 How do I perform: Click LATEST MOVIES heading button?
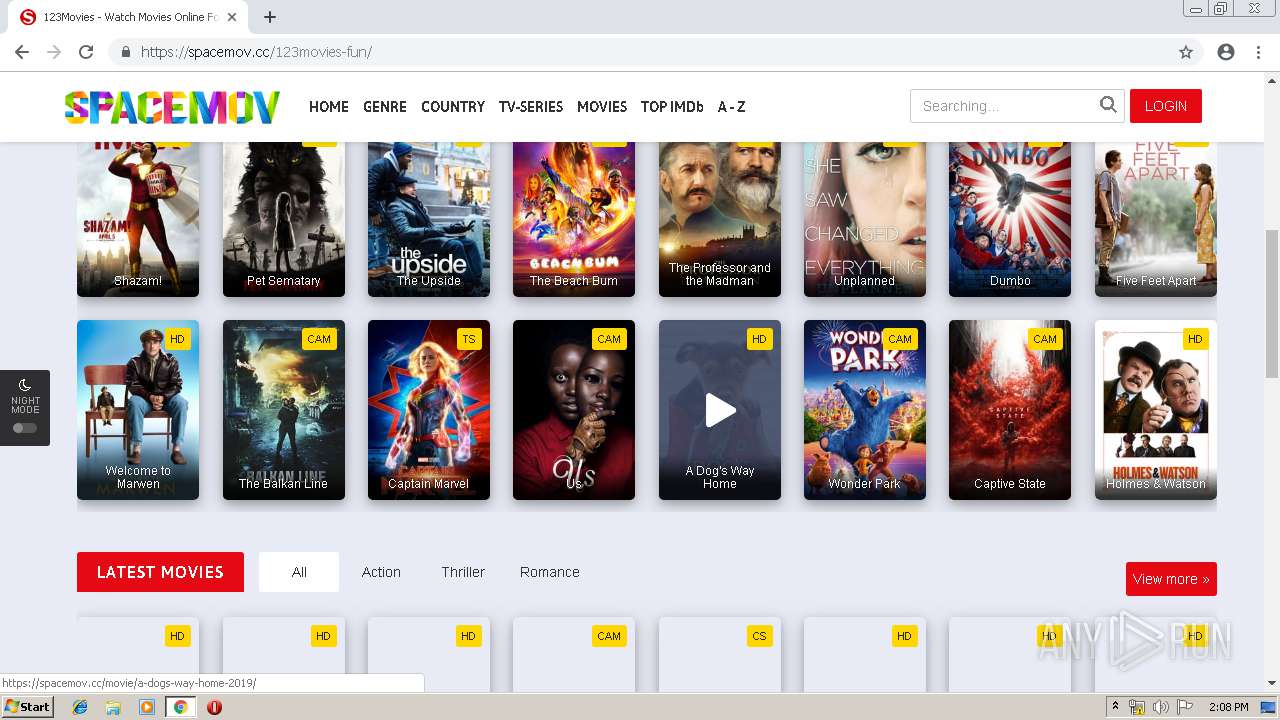tap(160, 572)
